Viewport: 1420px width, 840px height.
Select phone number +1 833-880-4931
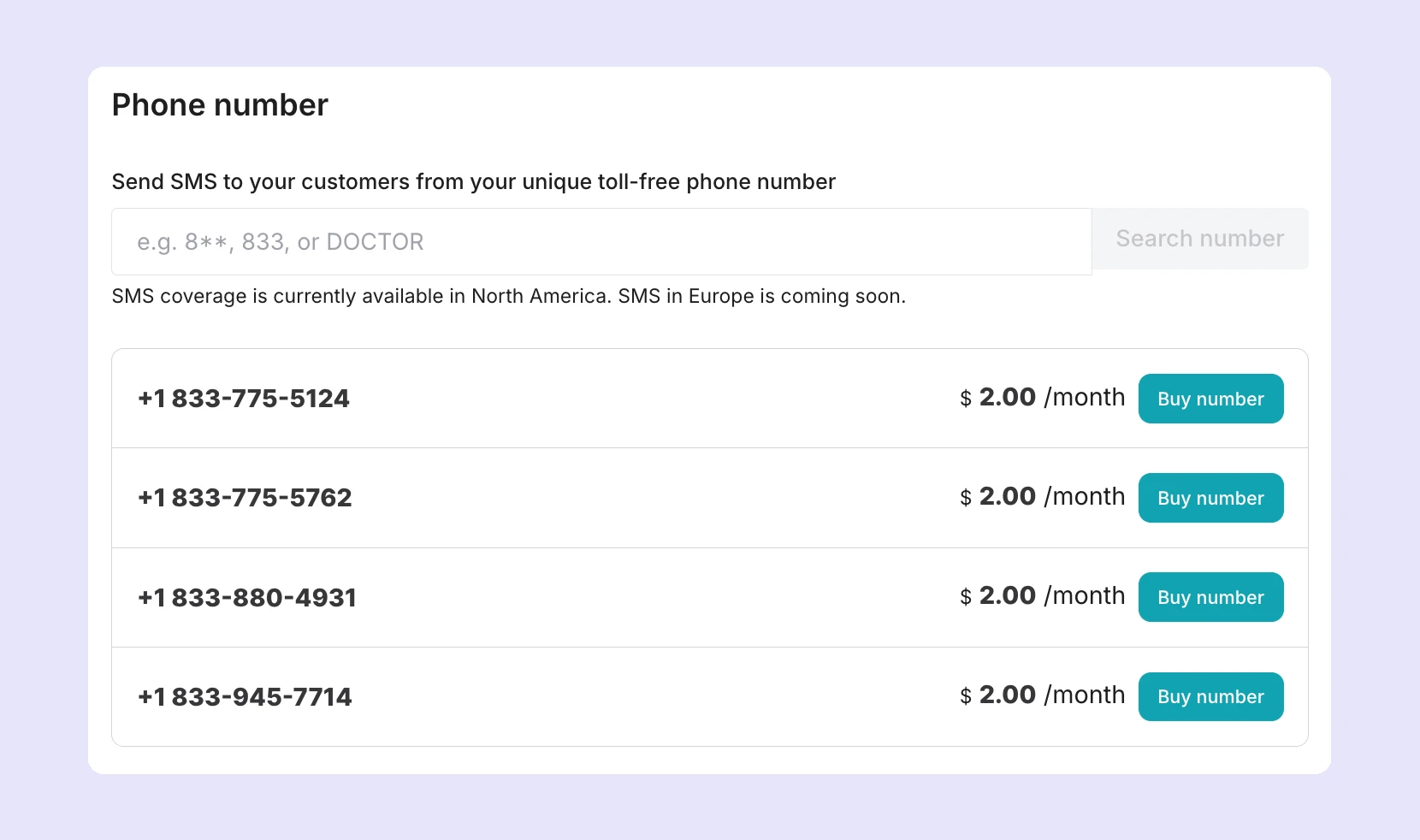pyautogui.click(x=247, y=598)
